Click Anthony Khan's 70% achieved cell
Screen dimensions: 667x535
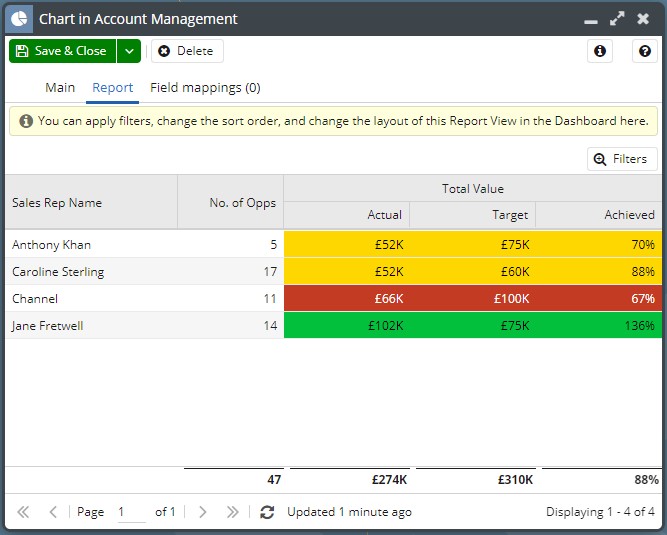[x=599, y=245]
